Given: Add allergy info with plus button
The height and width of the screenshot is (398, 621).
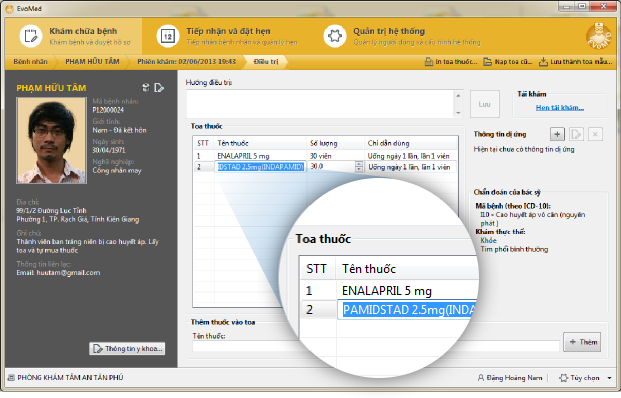Looking at the screenshot, I should tap(557, 134).
